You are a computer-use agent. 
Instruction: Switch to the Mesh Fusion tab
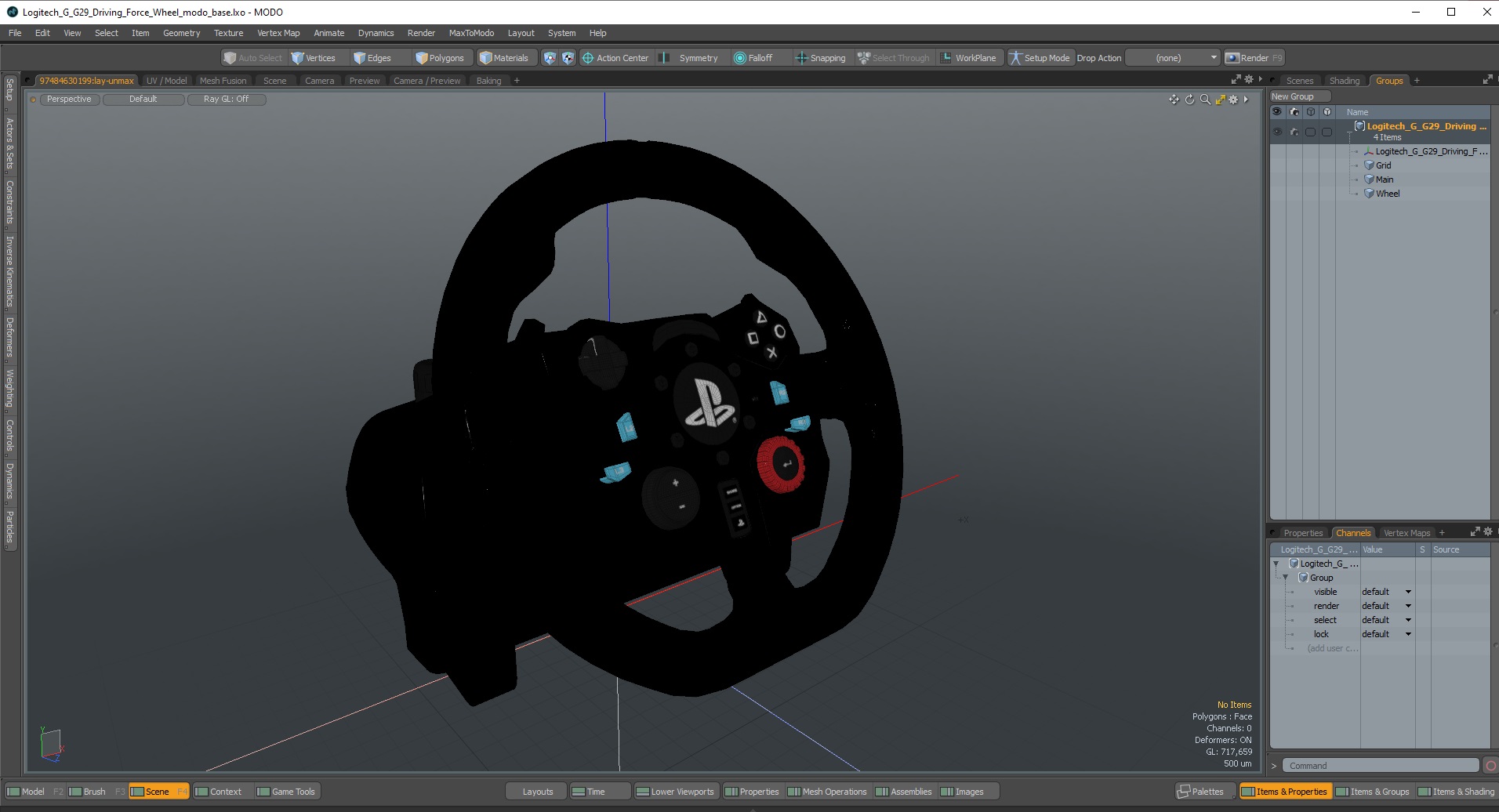223,81
